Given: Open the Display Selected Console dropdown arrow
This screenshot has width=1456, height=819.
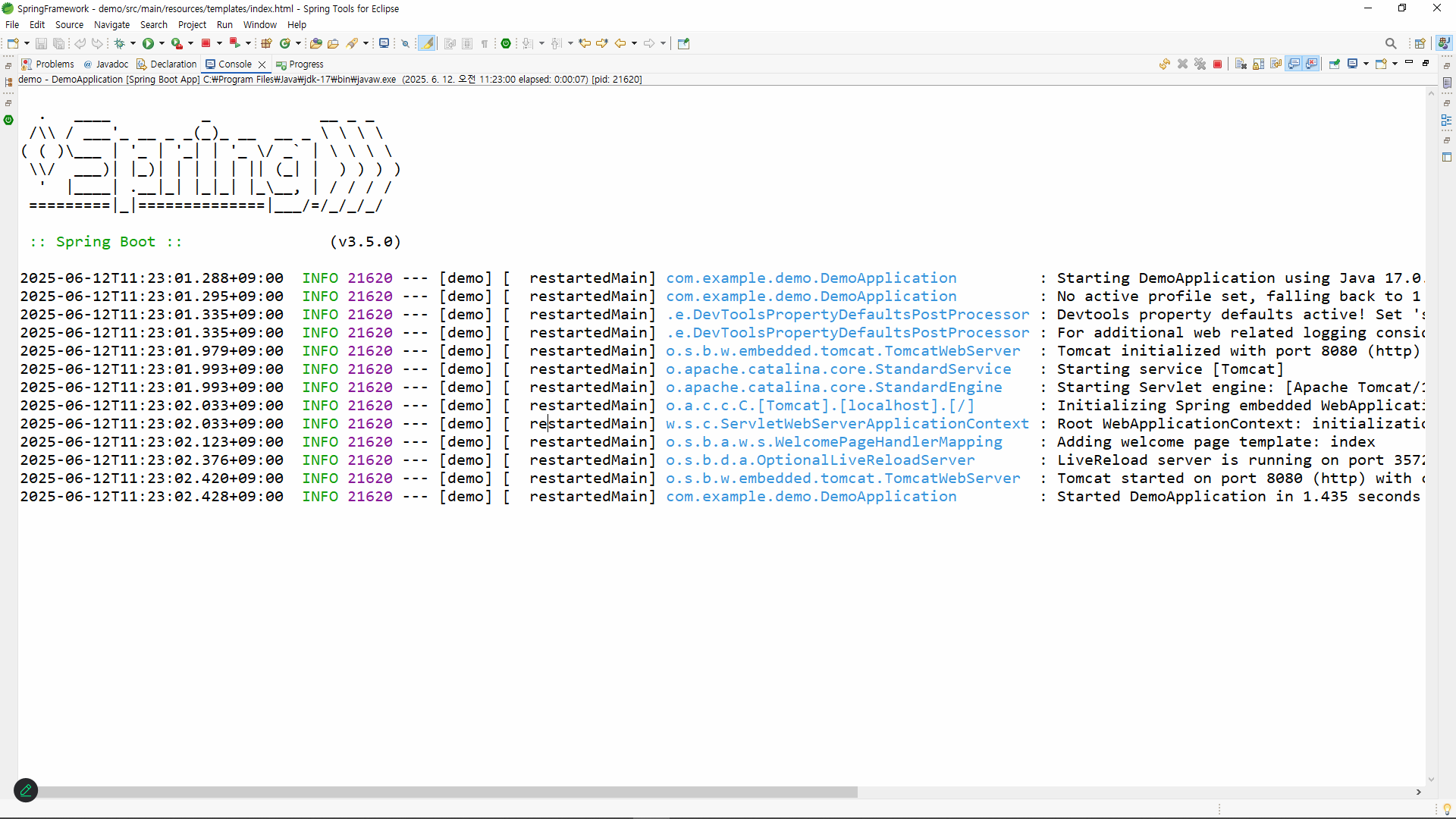Looking at the screenshot, I should tap(1366, 64).
